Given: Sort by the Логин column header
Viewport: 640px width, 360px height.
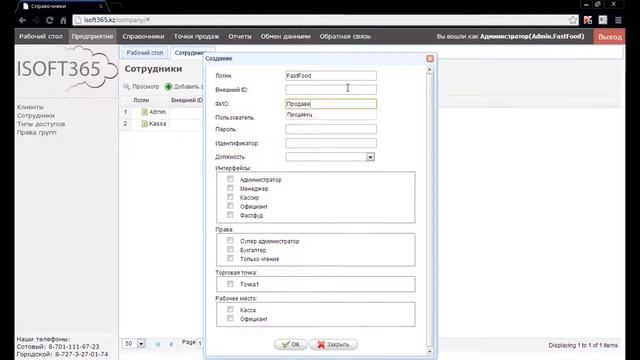Looking at the screenshot, I should pos(141,100).
